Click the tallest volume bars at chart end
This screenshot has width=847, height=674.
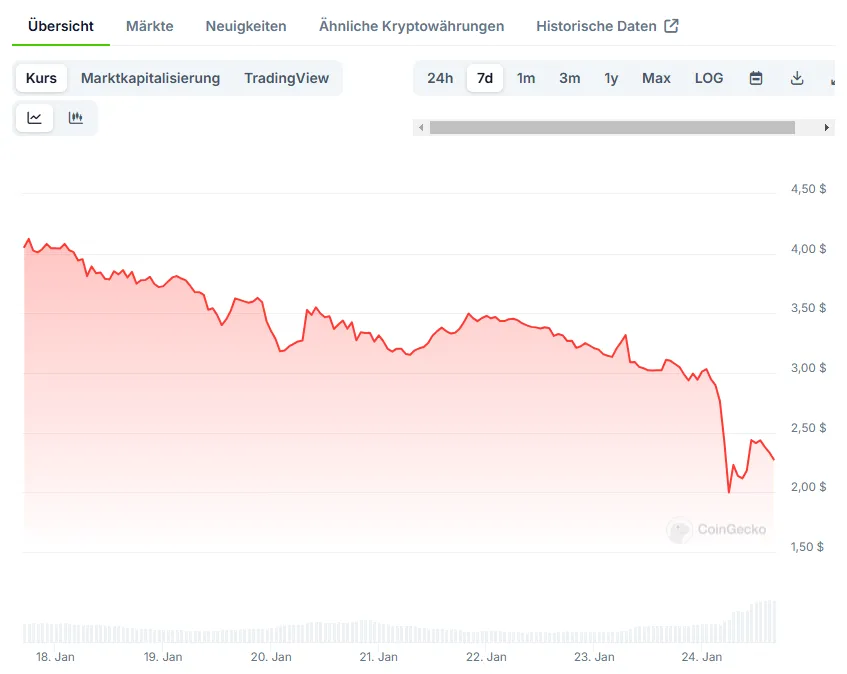[766, 621]
